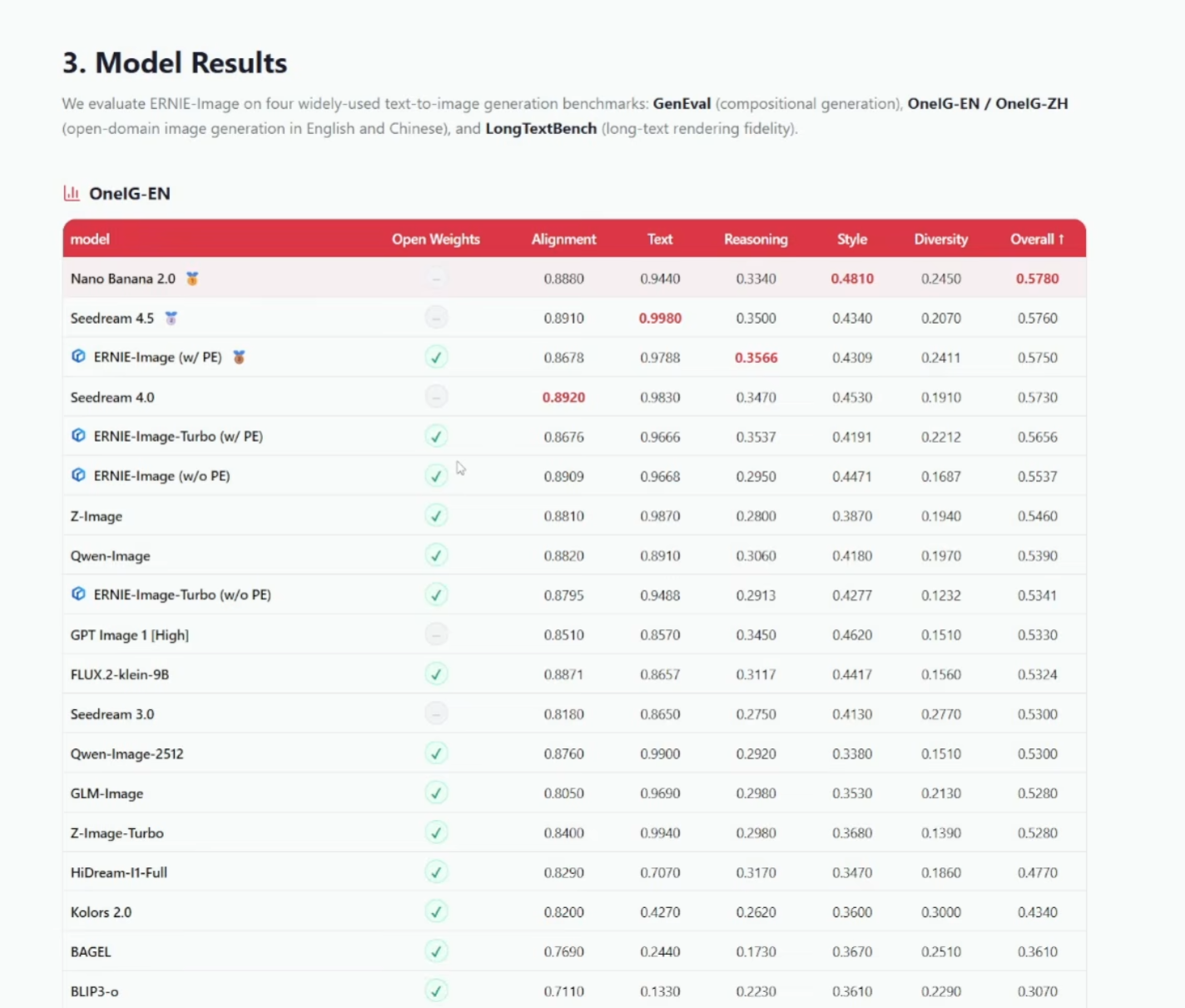
Task: Click the 0.2770 Diversity value for Seedream 3.0
Action: (x=941, y=714)
